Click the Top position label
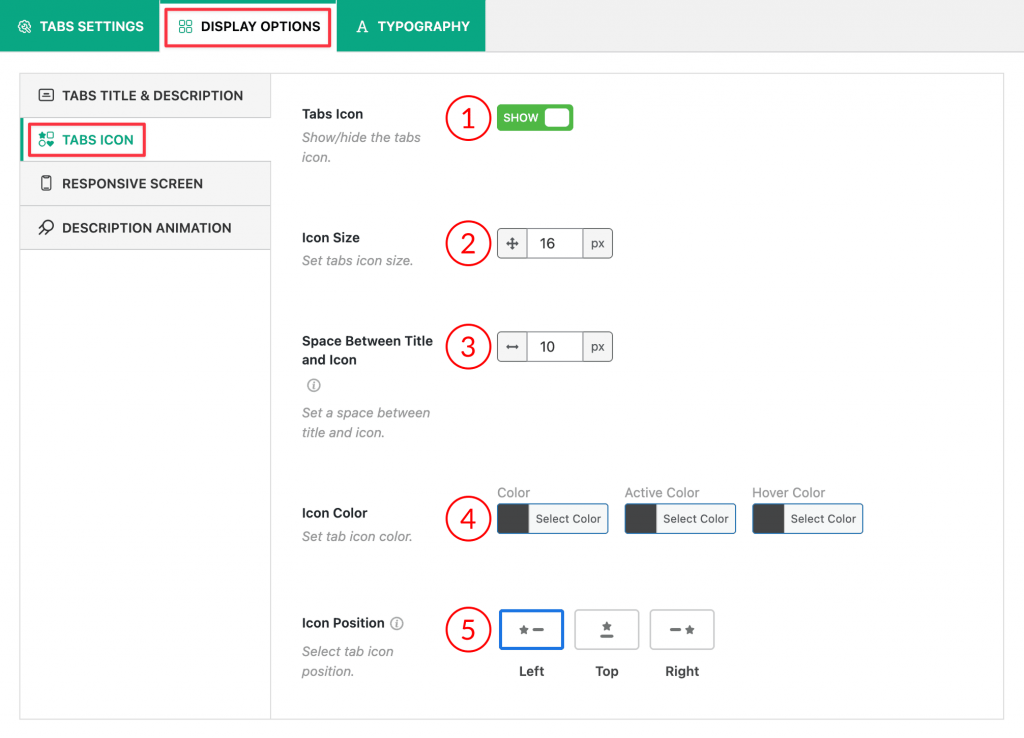 point(607,671)
